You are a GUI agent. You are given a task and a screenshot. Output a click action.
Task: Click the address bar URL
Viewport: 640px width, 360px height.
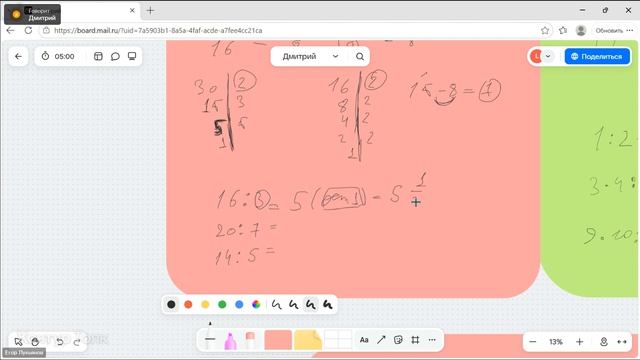pos(158,31)
